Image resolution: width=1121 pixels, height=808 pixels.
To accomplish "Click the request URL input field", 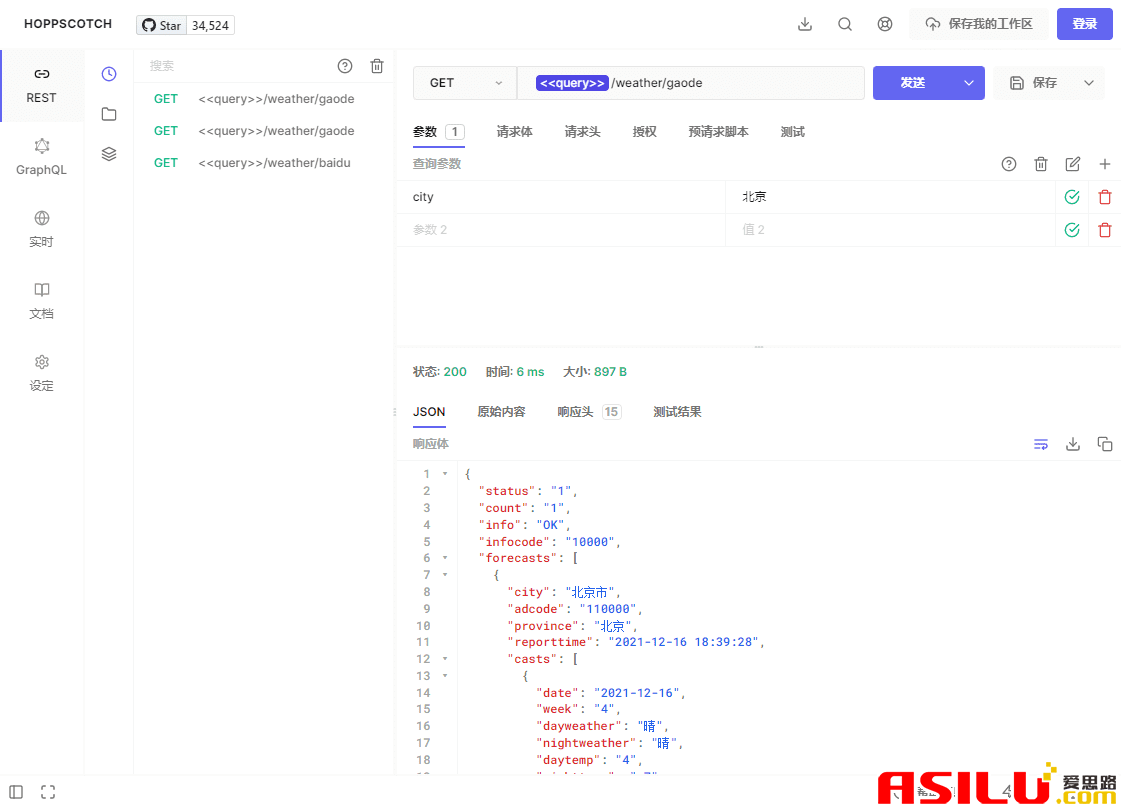I will click(x=691, y=83).
